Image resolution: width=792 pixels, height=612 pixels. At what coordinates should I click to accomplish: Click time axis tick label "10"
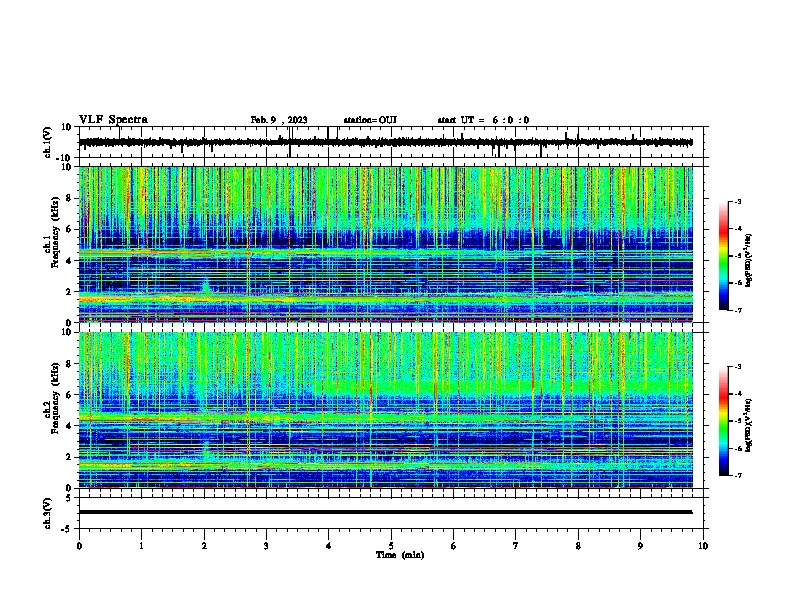pyautogui.click(x=703, y=546)
